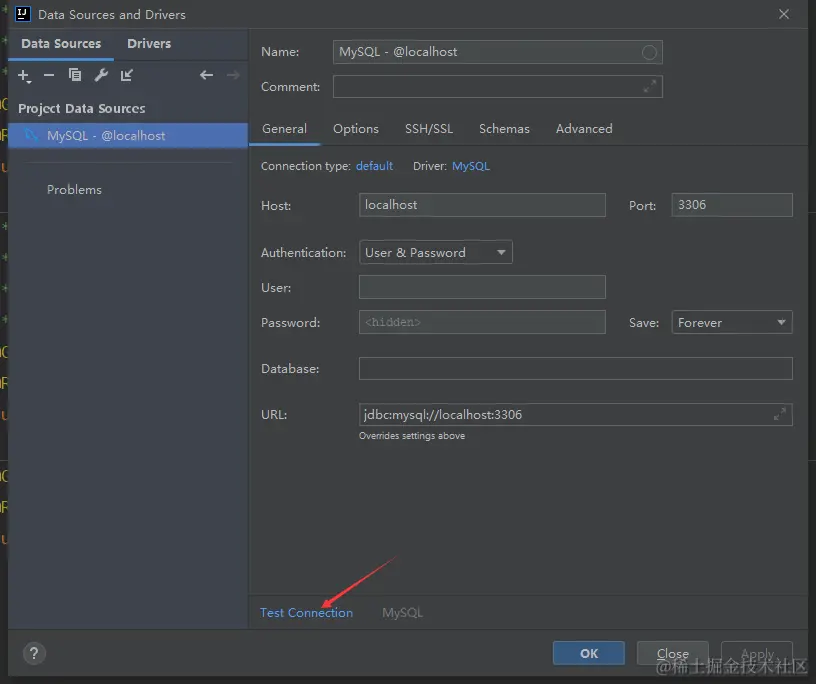
Task: Click the add data source plus icon
Action: pyautogui.click(x=24, y=76)
